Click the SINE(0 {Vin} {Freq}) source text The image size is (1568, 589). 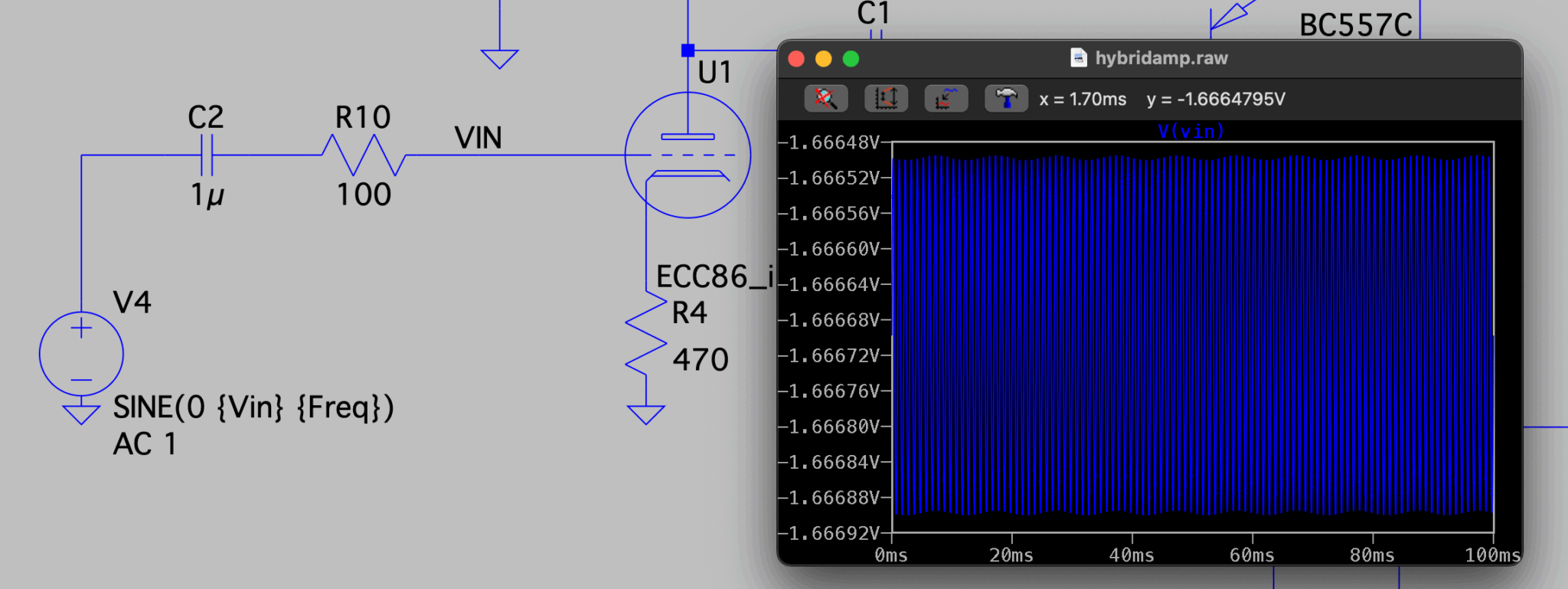pos(253,407)
